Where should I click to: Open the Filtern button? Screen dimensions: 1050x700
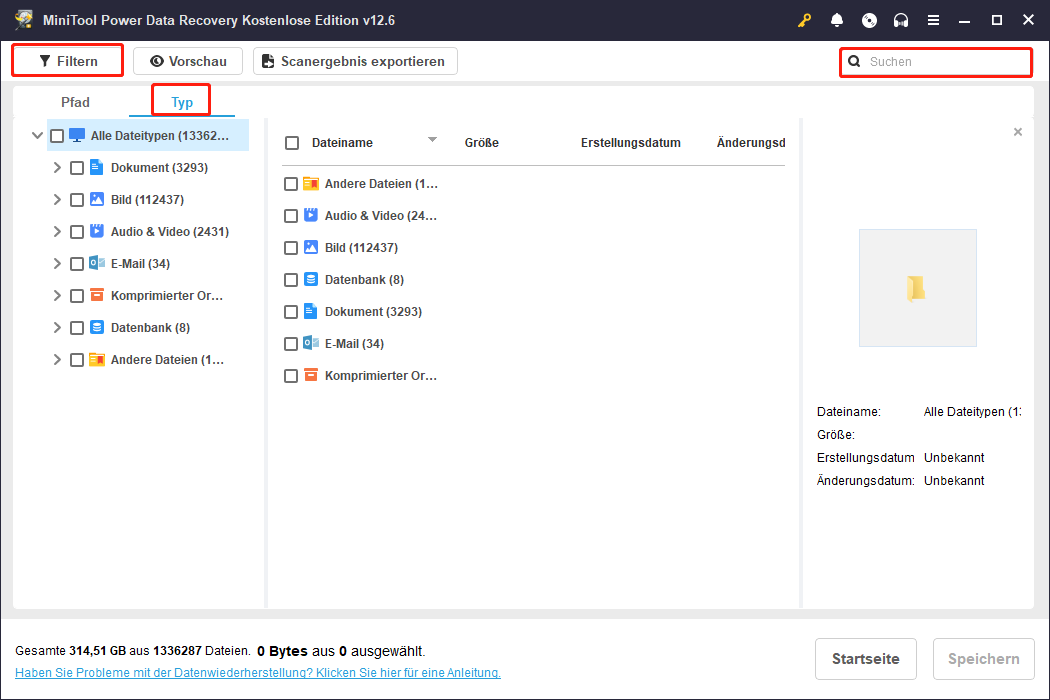click(x=68, y=61)
